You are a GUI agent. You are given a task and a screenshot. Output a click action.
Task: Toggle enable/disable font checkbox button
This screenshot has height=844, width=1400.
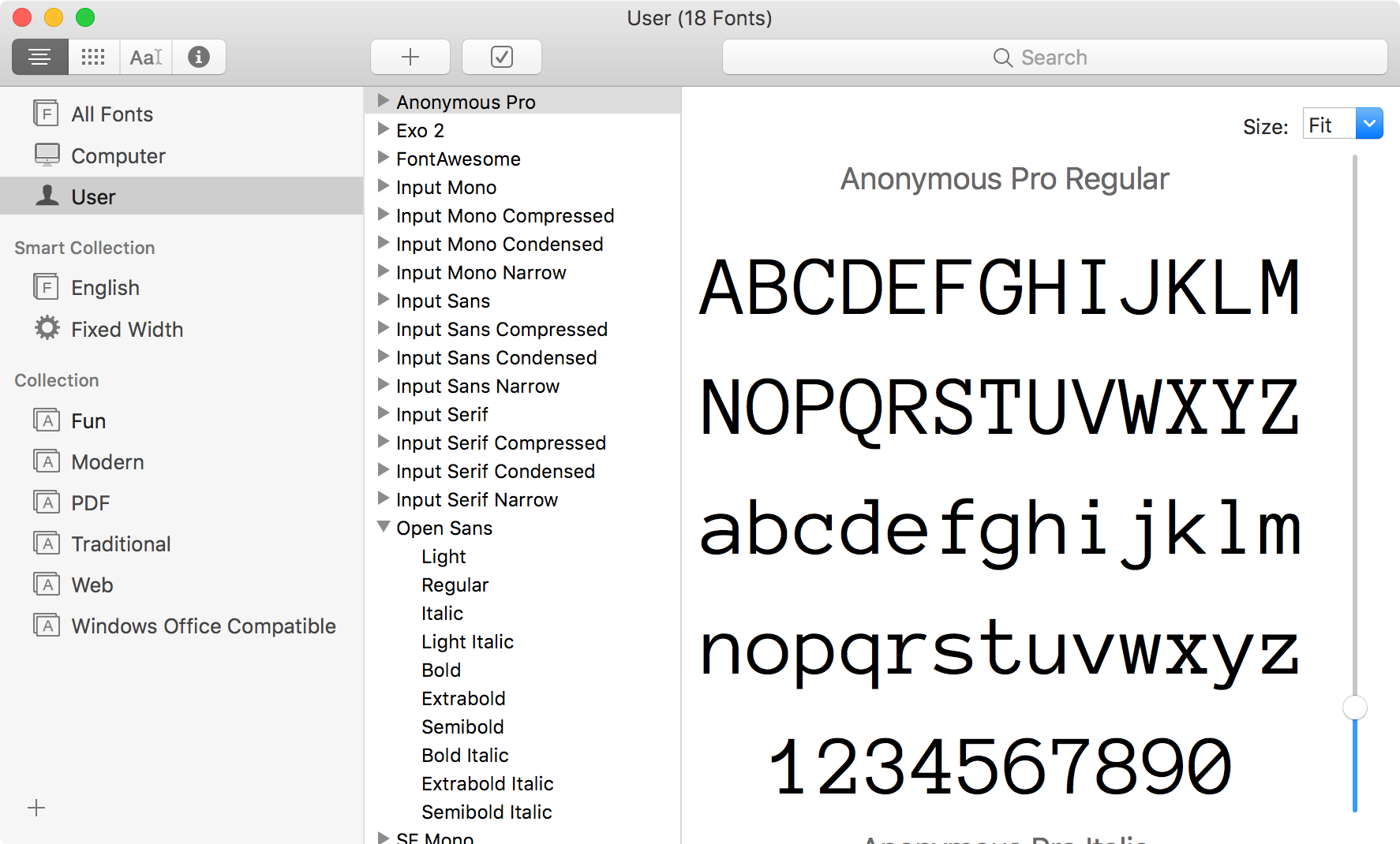[502, 57]
